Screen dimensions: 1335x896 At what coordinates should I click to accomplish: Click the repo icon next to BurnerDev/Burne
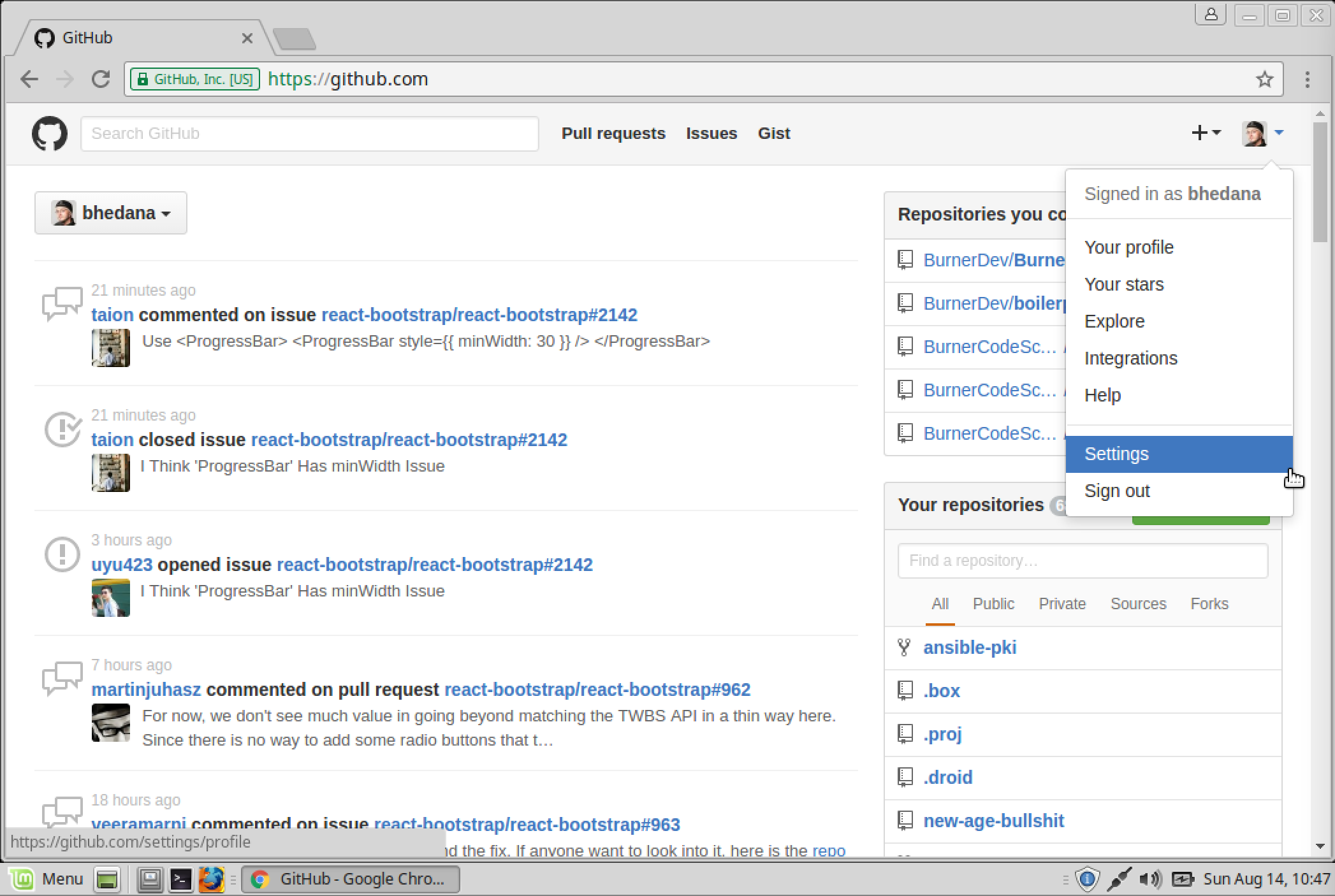(905, 260)
